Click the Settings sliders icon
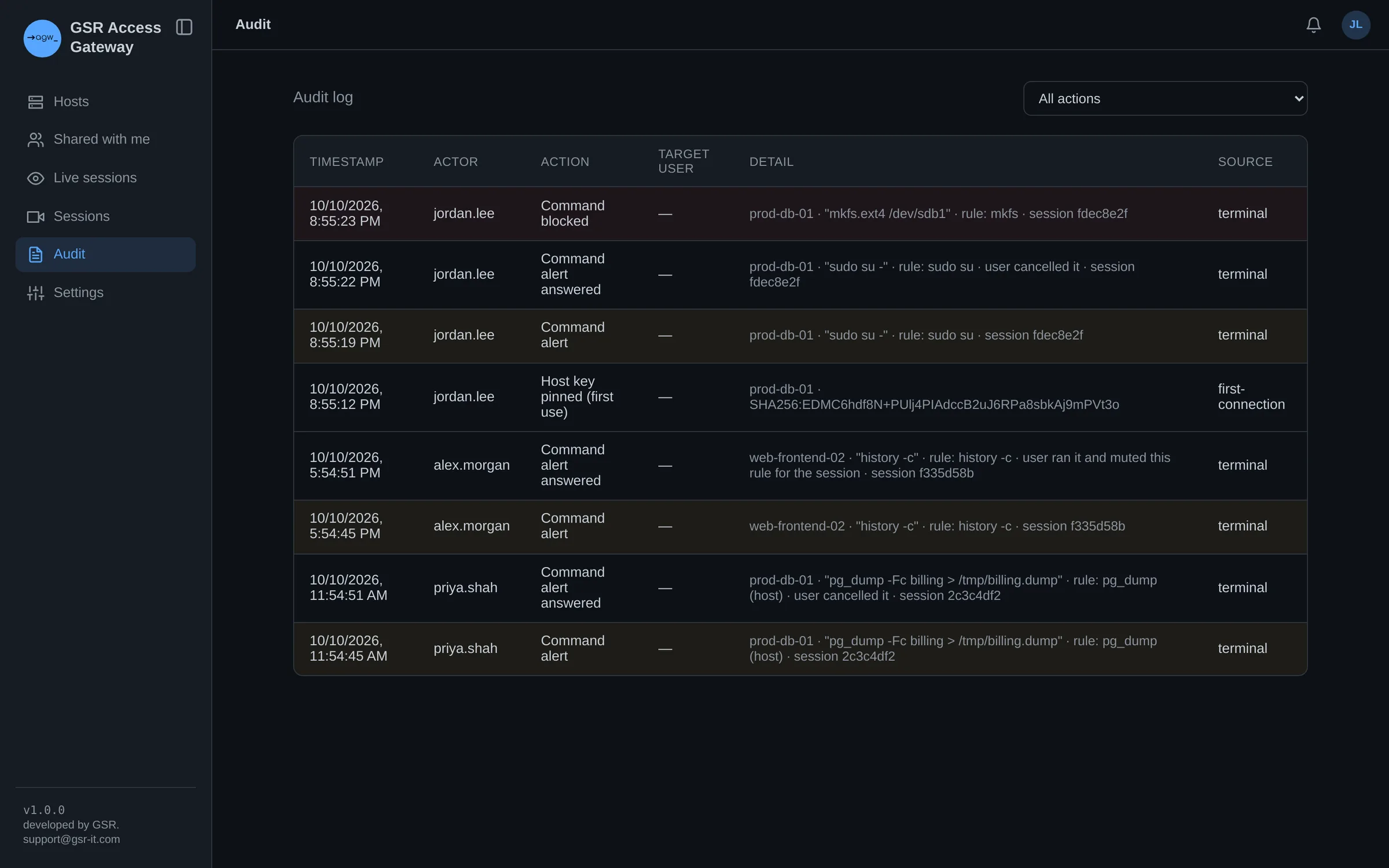Image resolution: width=1389 pixels, height=868 pixels. (35, 293)
